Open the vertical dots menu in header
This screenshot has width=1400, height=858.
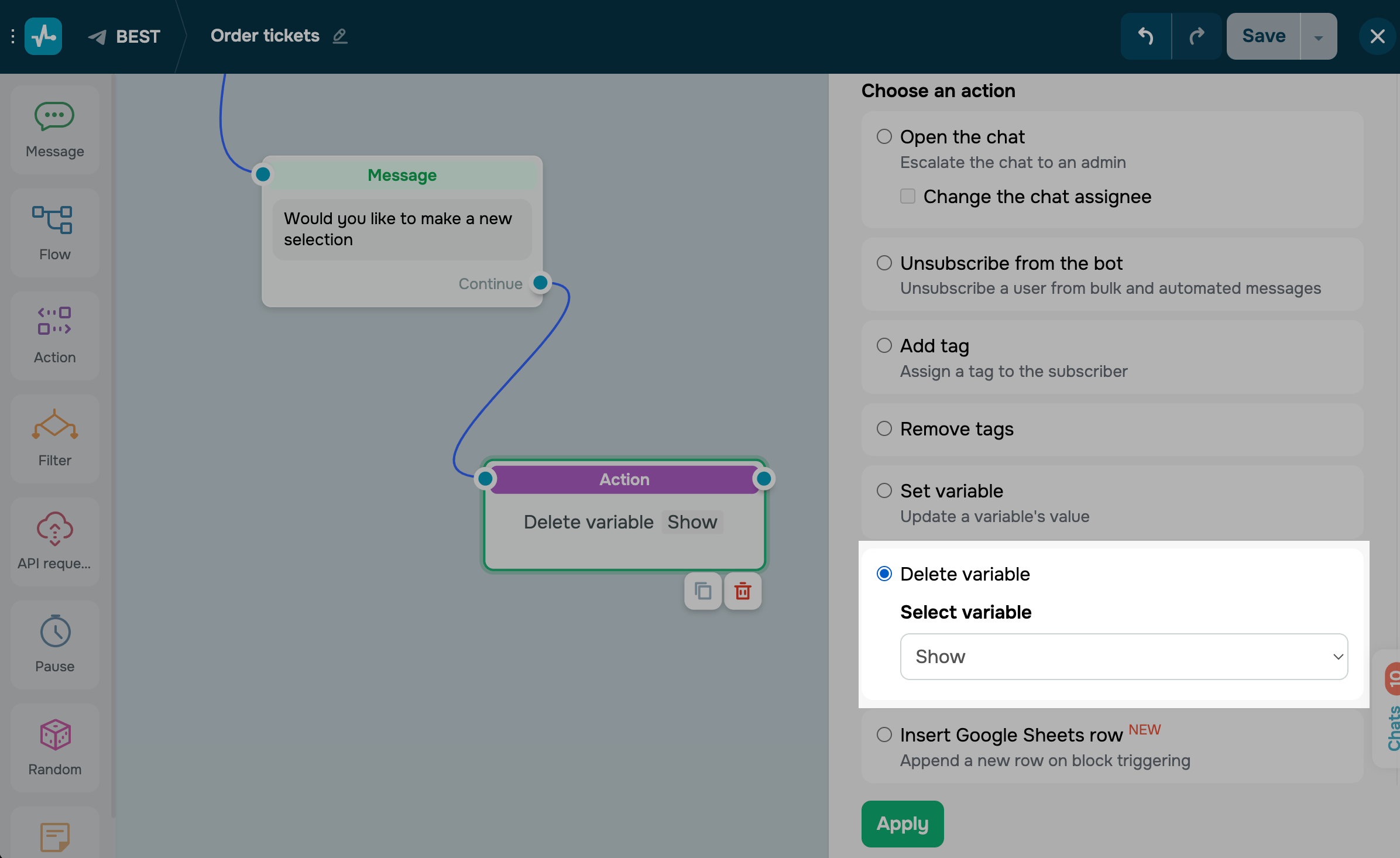13,36
